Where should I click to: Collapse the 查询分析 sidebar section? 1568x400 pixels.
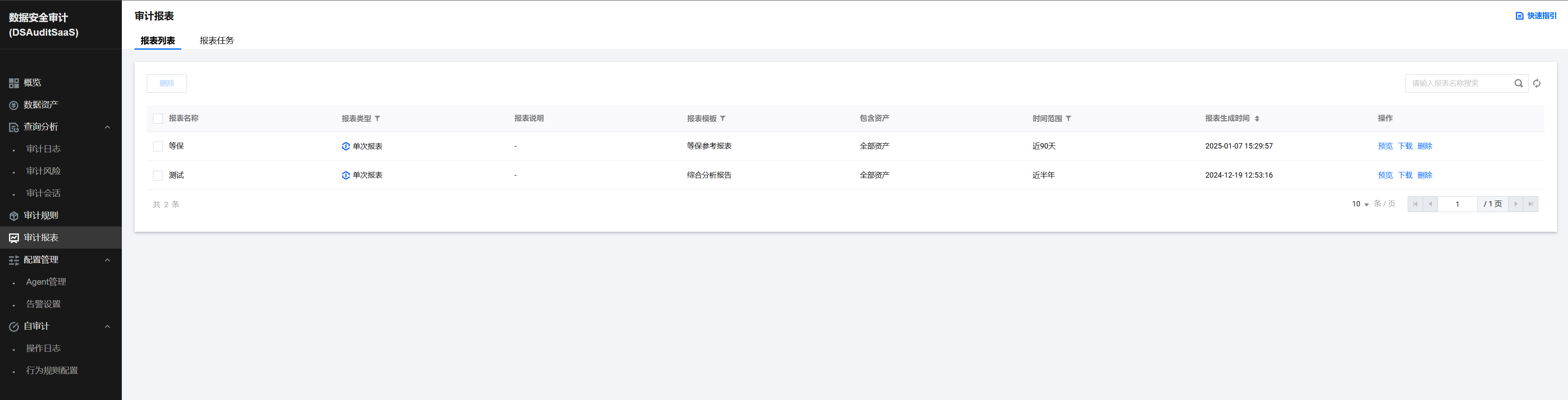click(107, 127)
